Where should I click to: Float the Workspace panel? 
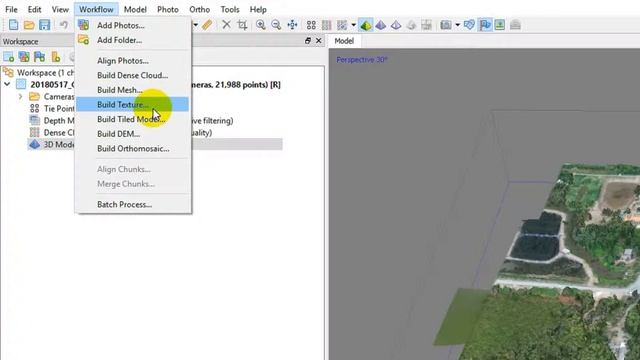pyautogui.click(x=308, y=40)
